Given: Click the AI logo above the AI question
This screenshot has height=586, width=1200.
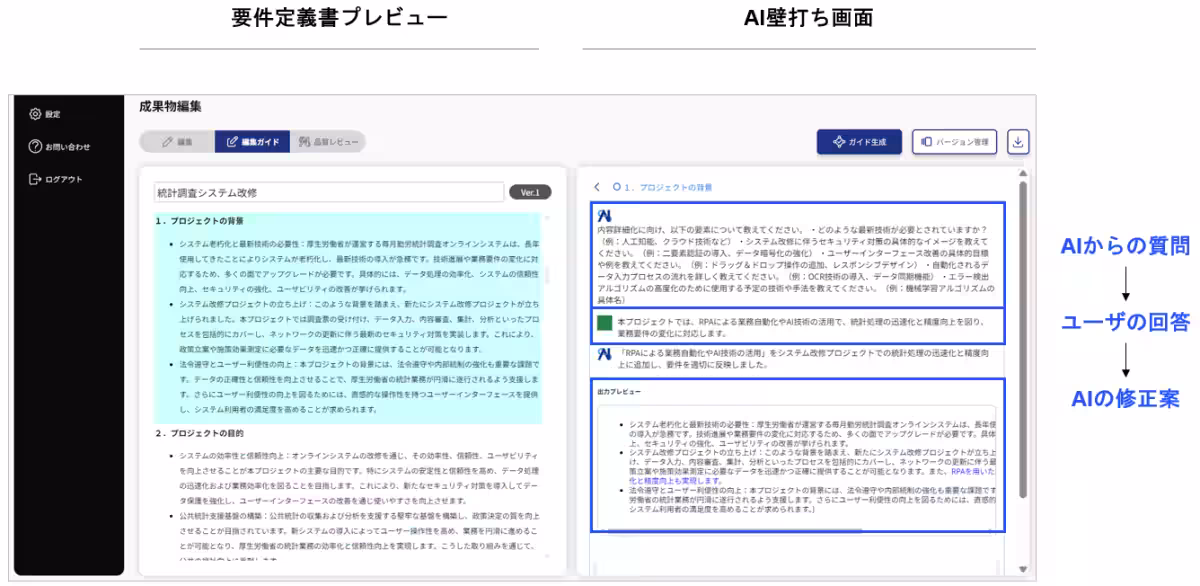Looking at the screenshot, I should (604, 216).
